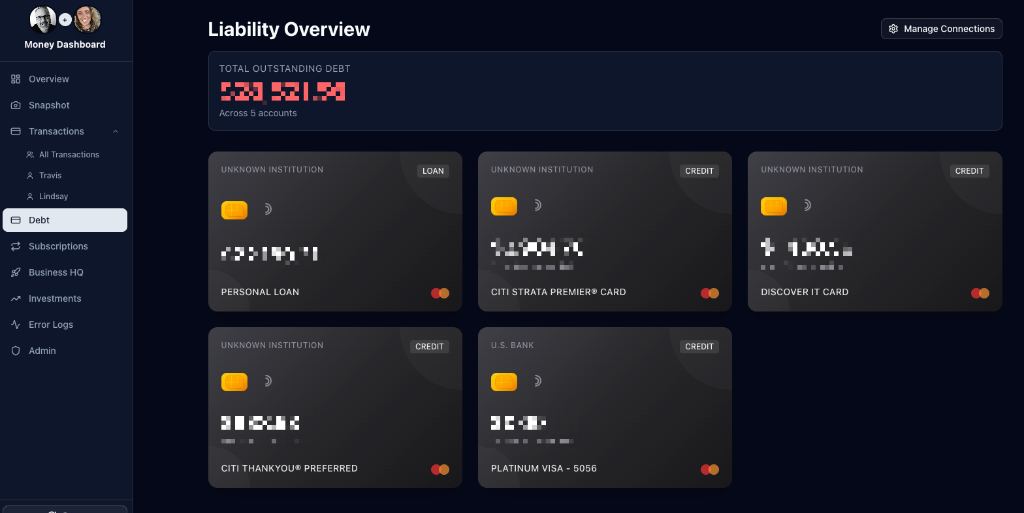1024x513 pixels.
Task: Show Lindsay transactions
Action: point(54,196)
